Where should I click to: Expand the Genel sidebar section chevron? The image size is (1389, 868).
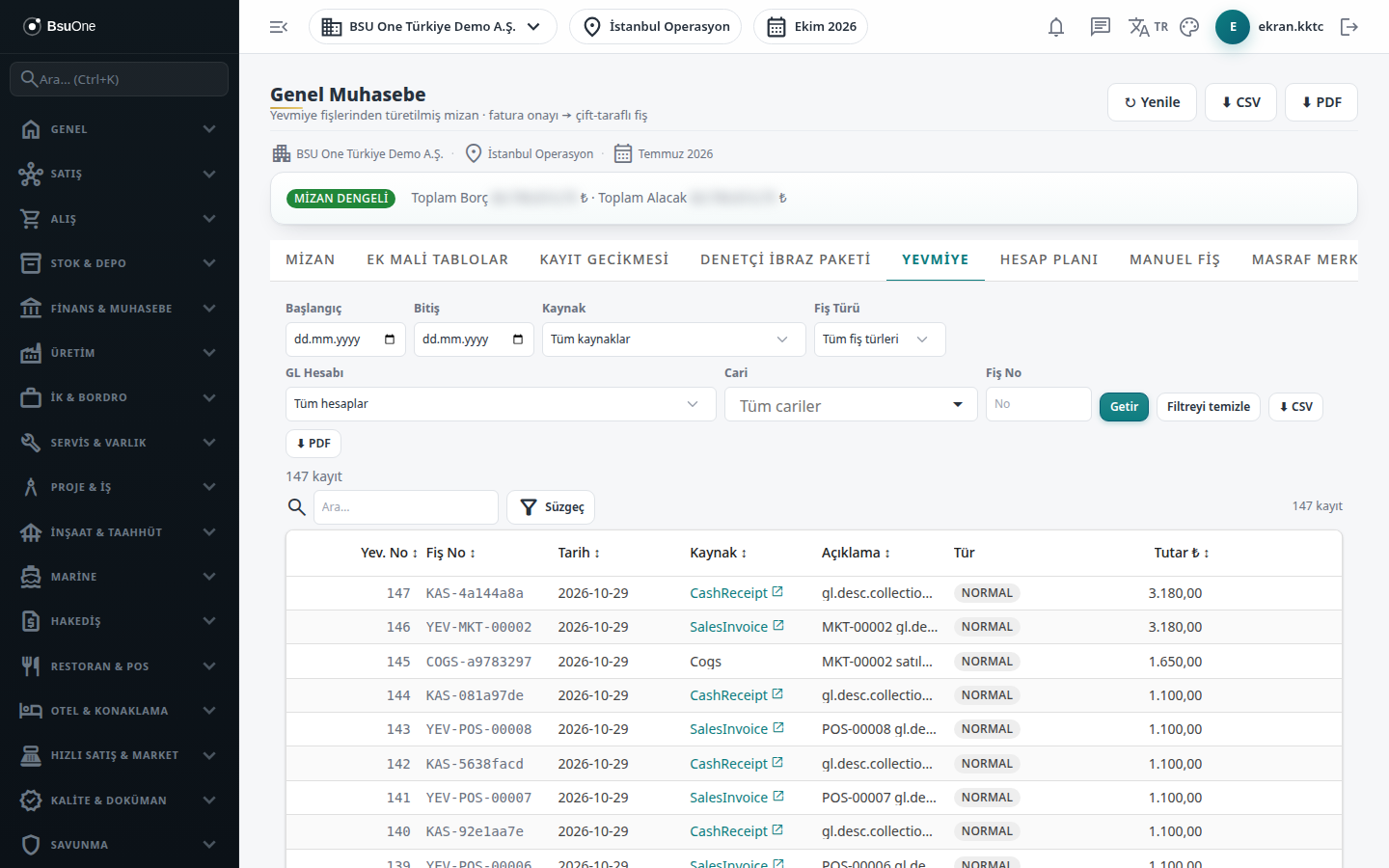209,129
